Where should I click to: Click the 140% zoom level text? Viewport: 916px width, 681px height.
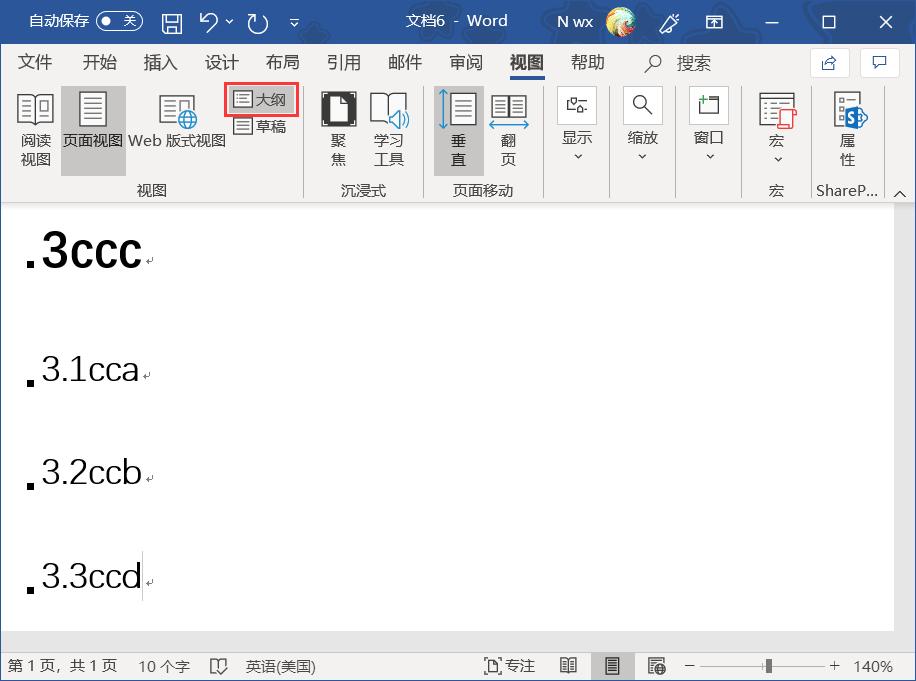click(873, 666)
